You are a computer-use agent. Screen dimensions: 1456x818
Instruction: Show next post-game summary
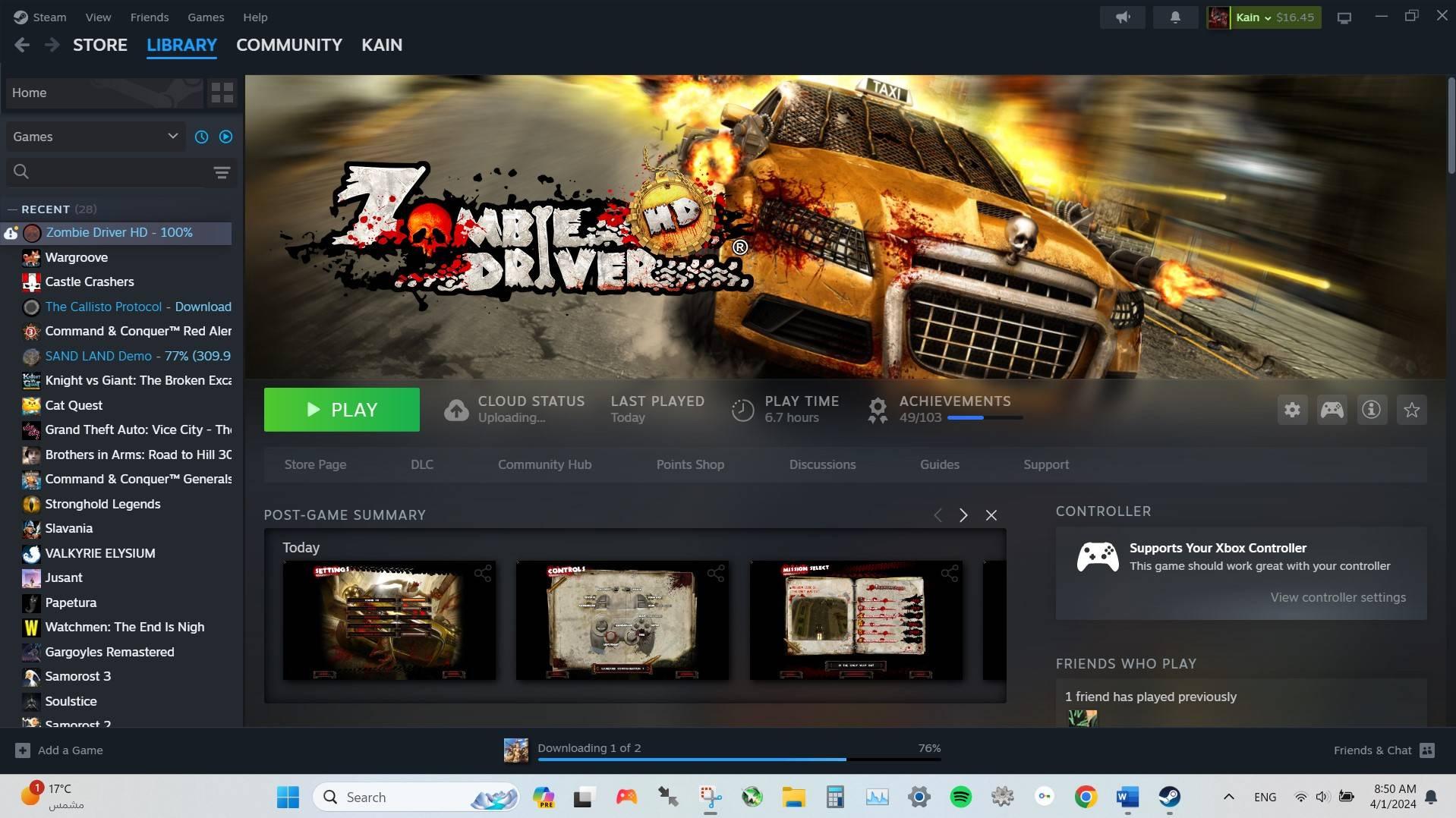point(963,515)
